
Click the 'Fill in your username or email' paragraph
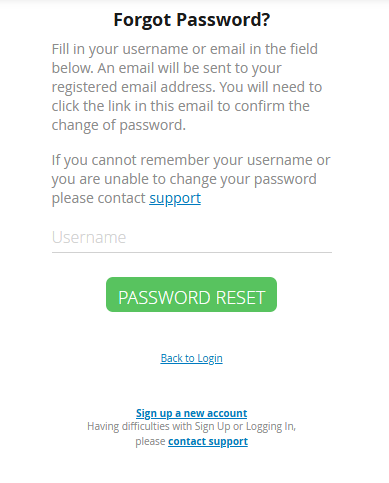tap(187, 87)
